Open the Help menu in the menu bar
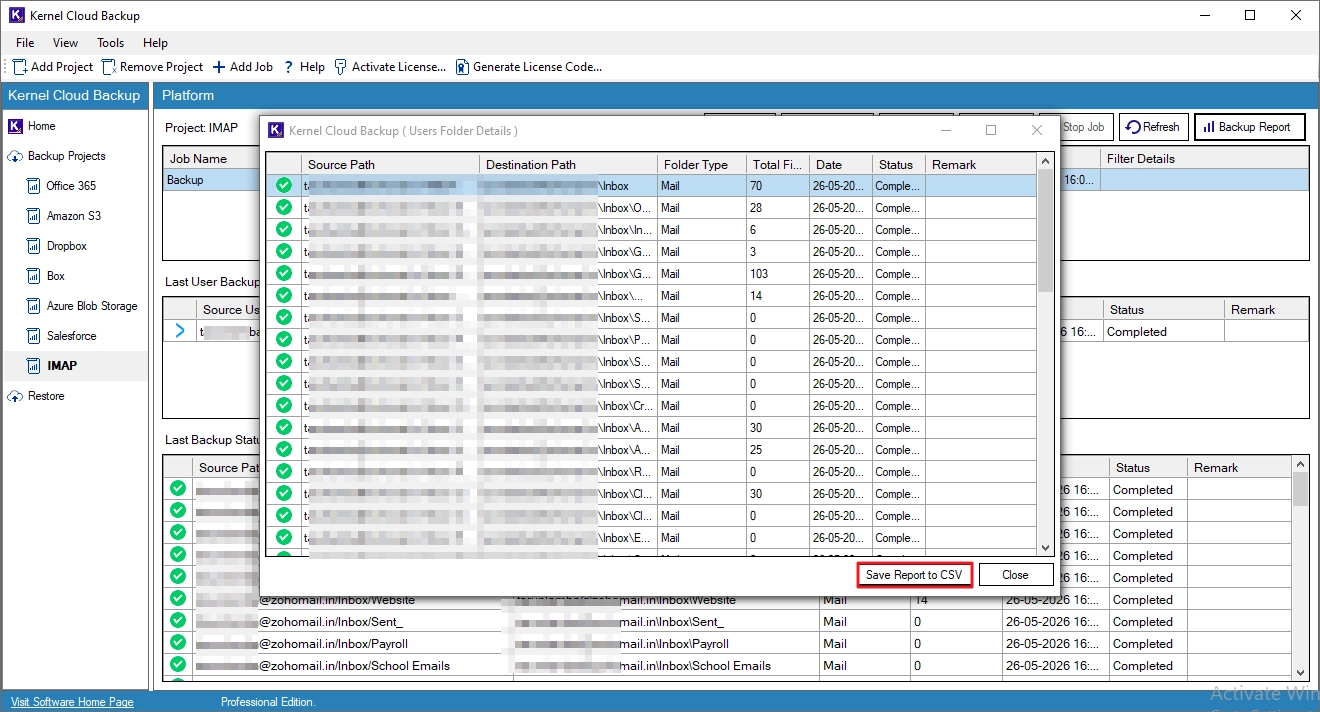1320x712 pixels. coord(155,43)
